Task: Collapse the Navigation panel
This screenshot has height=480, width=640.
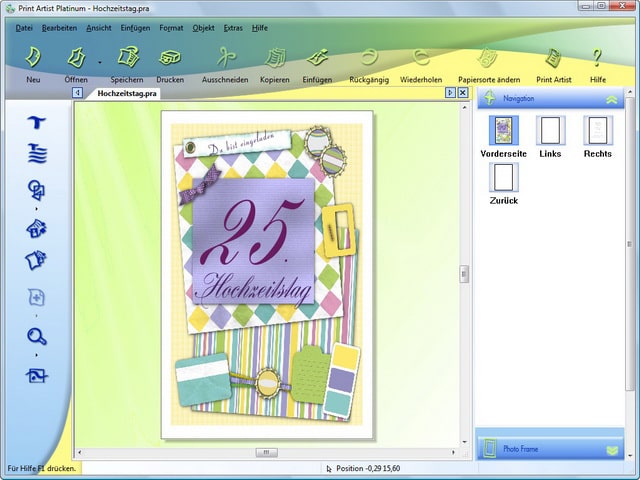Action: point(611,99)
